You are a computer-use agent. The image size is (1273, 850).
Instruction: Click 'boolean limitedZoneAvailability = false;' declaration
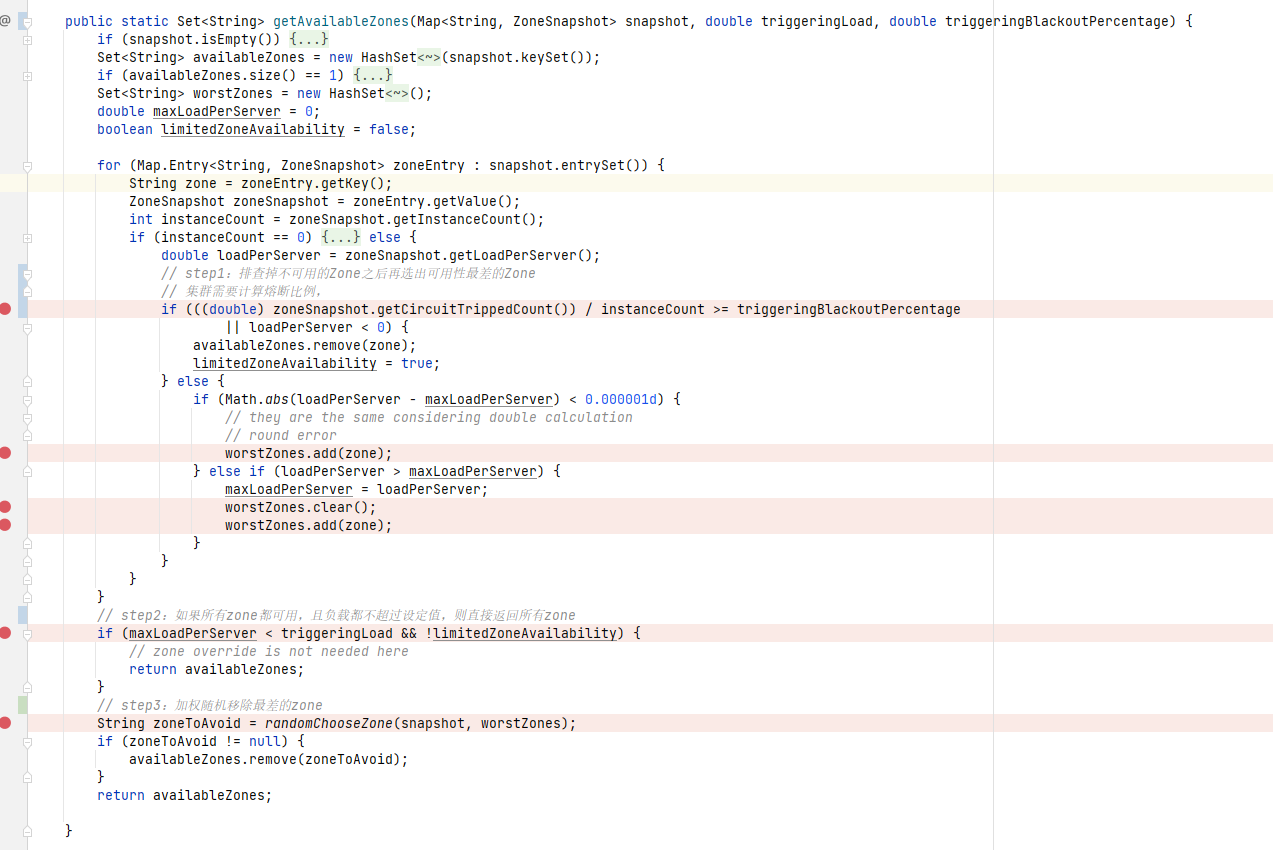(256, 129)
